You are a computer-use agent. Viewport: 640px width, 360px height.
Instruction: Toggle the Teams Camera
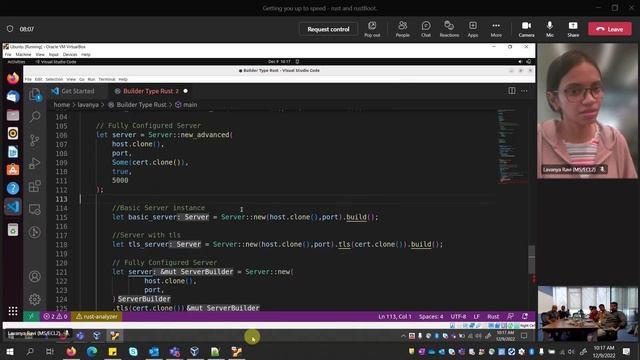[x=527, y=29]
